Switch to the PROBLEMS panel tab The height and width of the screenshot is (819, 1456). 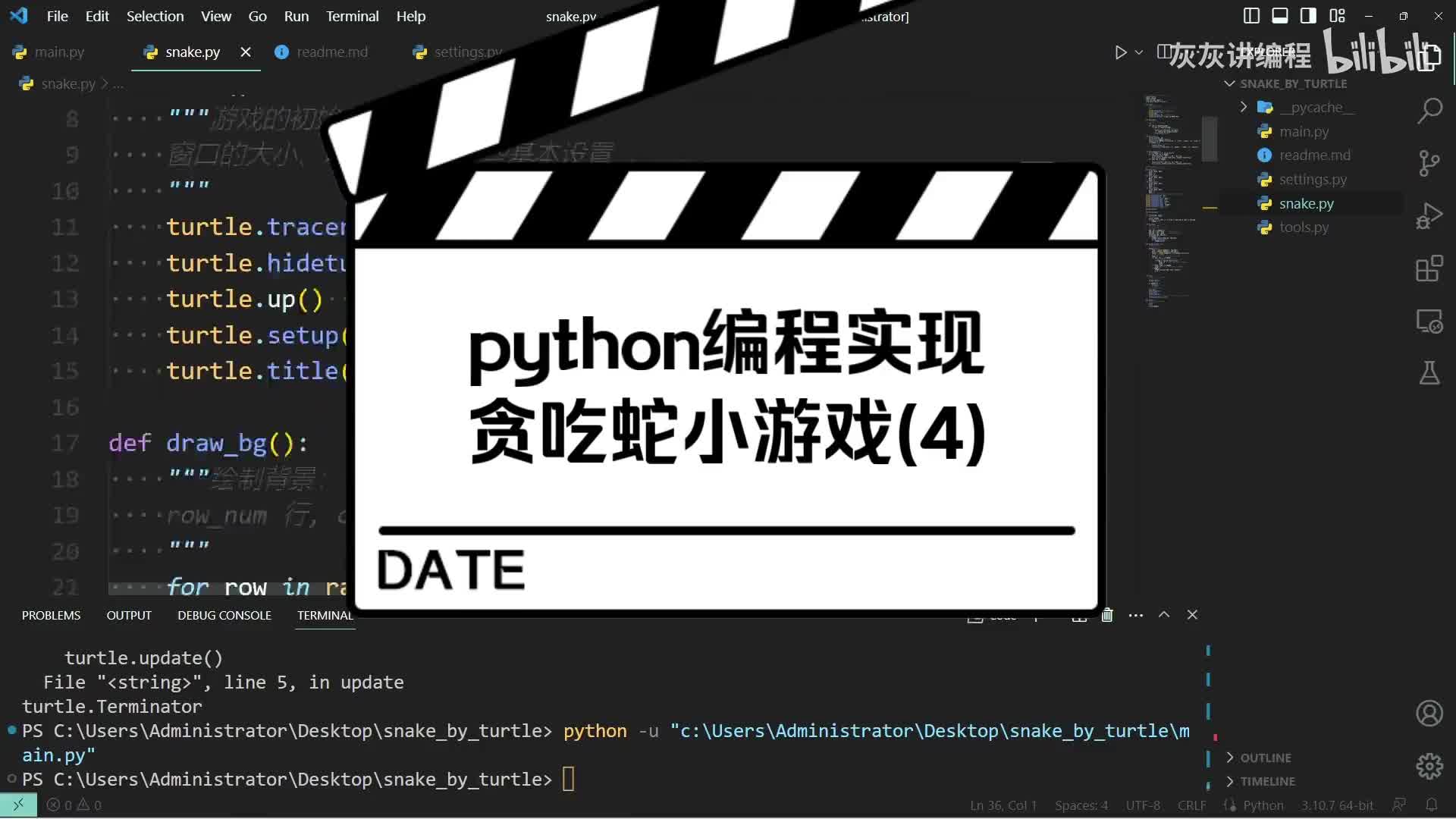[51, 615]
